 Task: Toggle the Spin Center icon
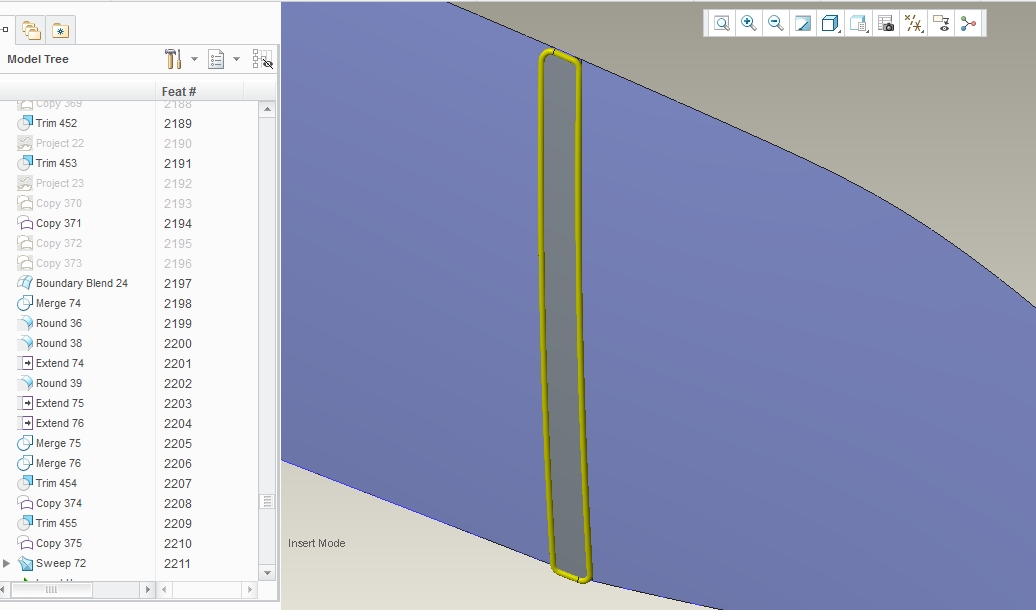point(969,24)
